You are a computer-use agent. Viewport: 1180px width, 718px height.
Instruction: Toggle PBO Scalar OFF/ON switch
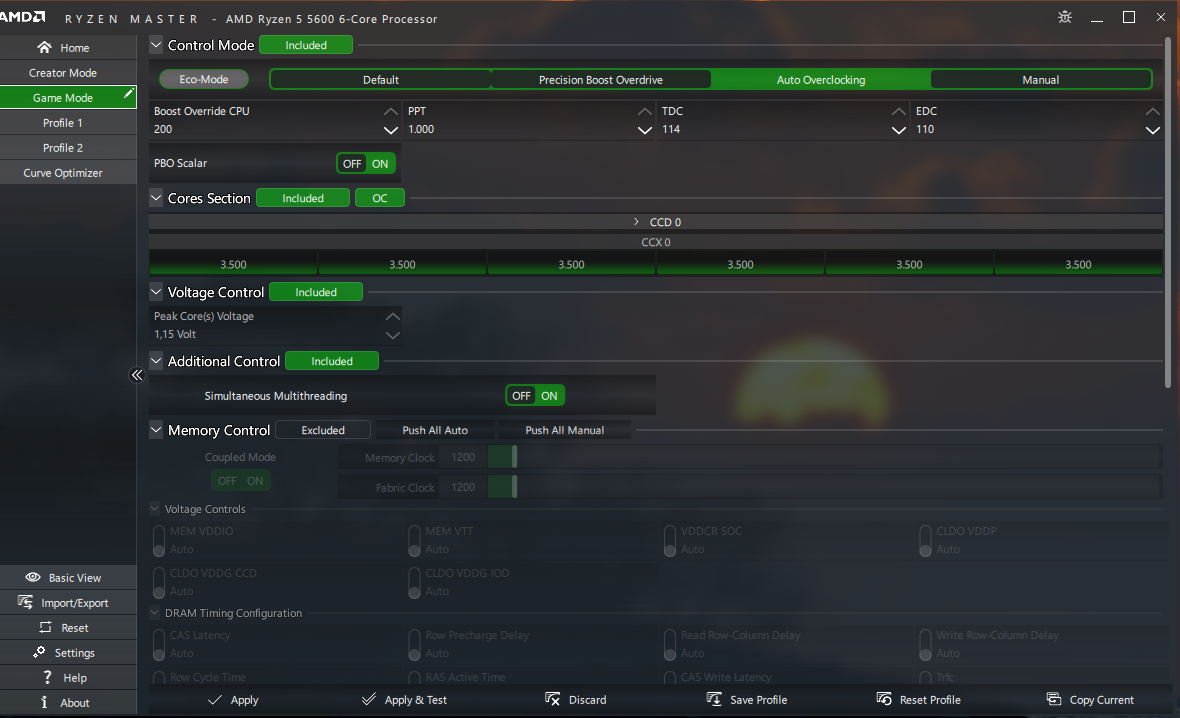coord(366,163)
